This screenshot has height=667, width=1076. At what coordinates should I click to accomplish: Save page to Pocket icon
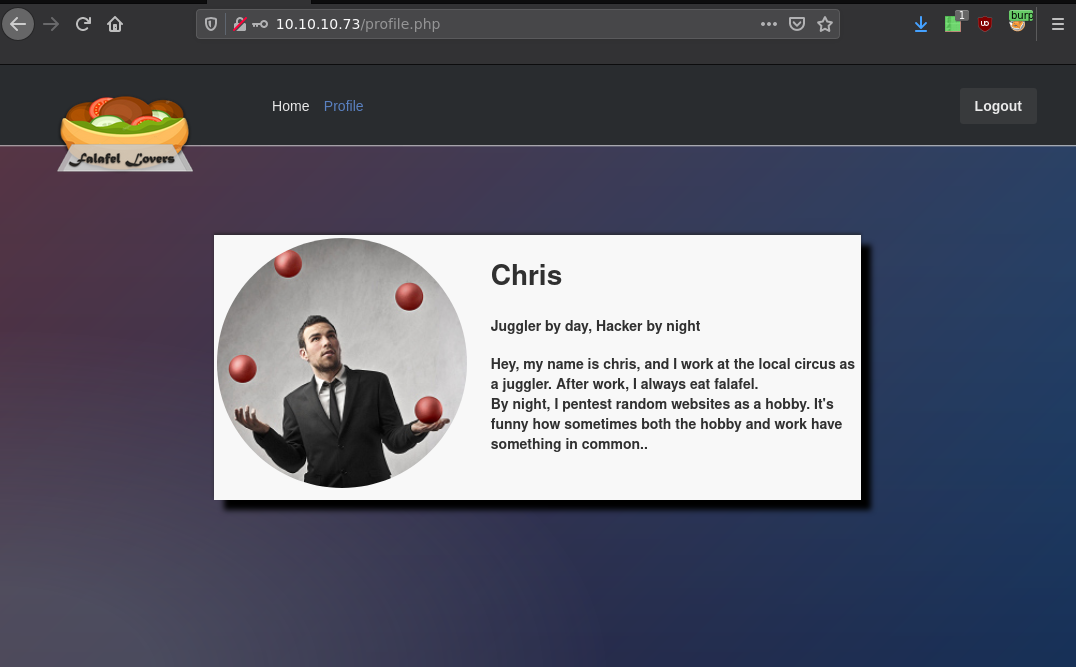point(797,25)
